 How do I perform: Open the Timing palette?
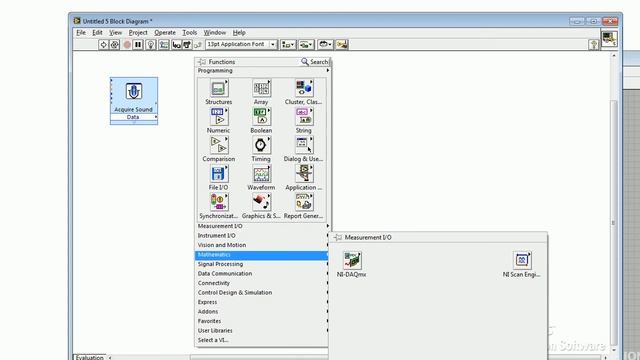(261, 149)
